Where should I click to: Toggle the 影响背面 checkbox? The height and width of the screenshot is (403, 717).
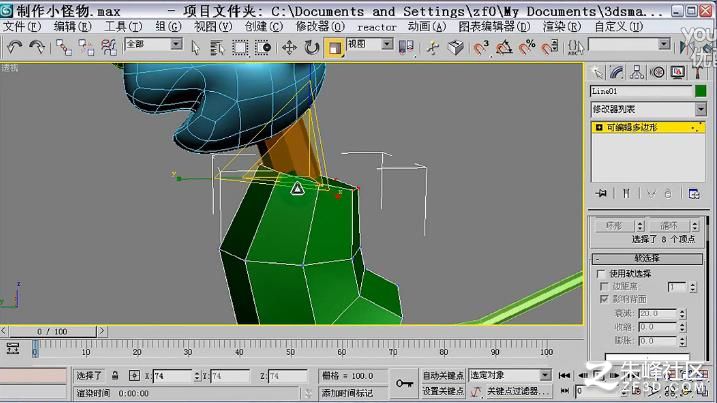604,299
